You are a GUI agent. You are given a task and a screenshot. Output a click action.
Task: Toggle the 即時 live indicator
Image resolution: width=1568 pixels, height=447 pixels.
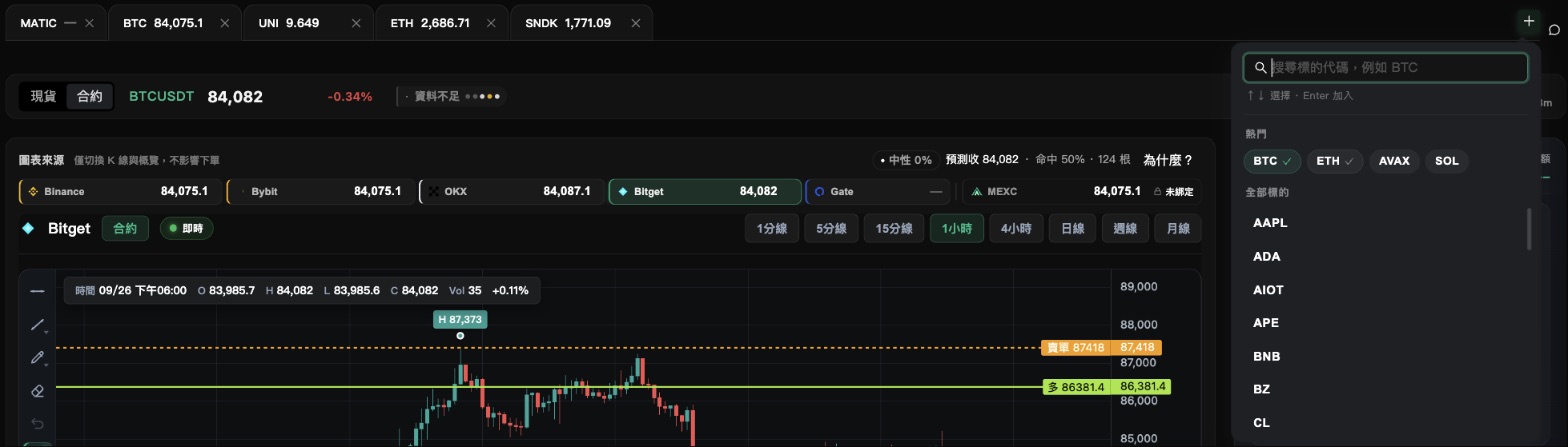(x=186, y=229)
